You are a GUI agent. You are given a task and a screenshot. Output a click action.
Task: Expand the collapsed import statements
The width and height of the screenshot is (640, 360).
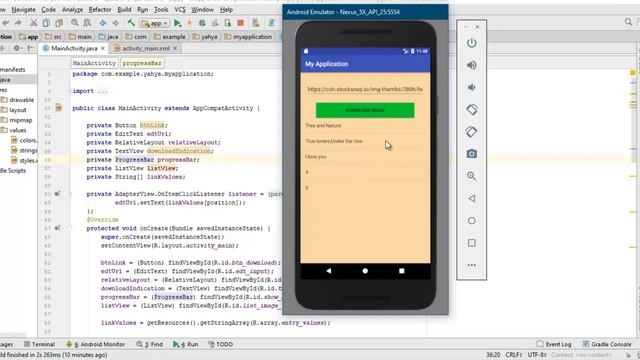pos(102,91)
